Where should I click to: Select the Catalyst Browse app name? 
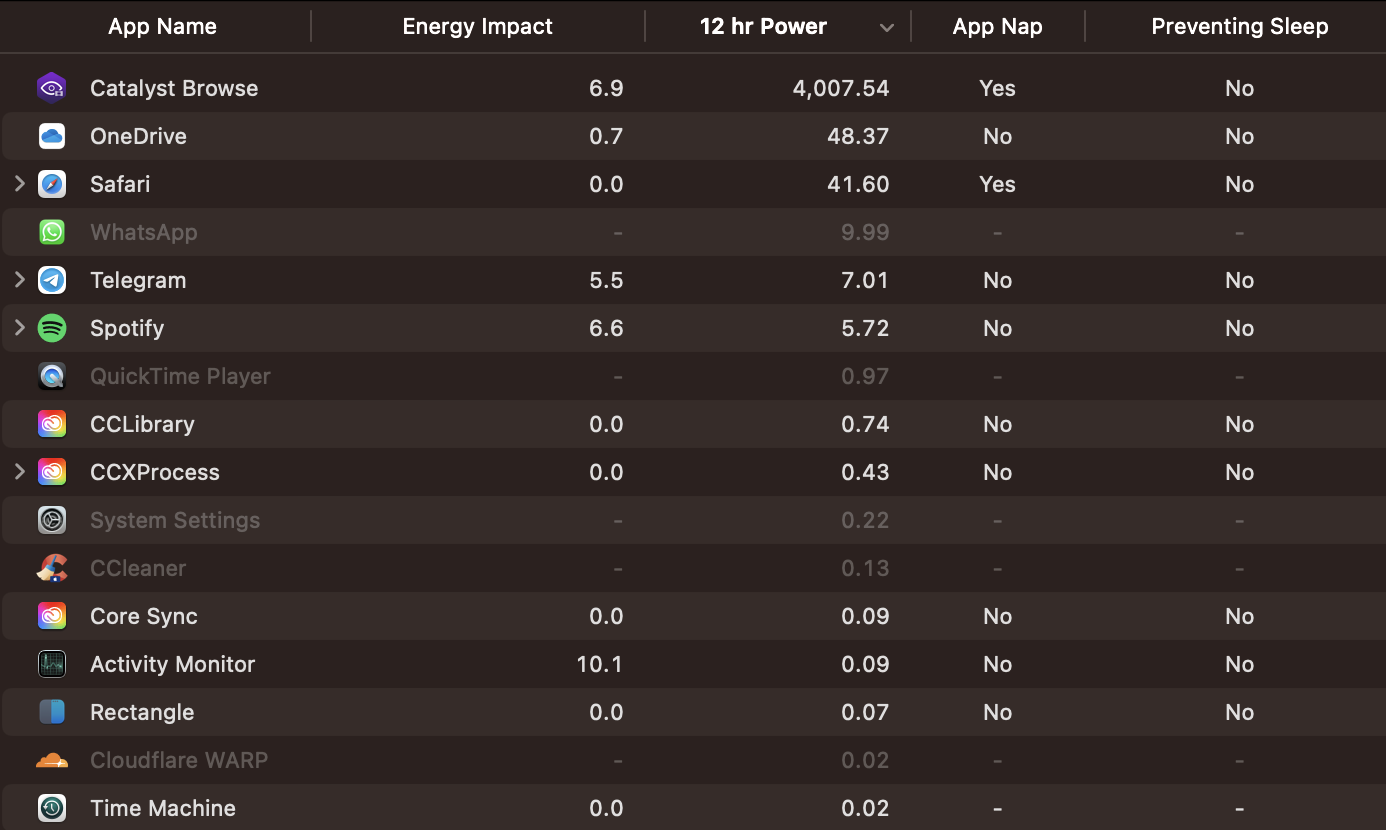point(174,88)
